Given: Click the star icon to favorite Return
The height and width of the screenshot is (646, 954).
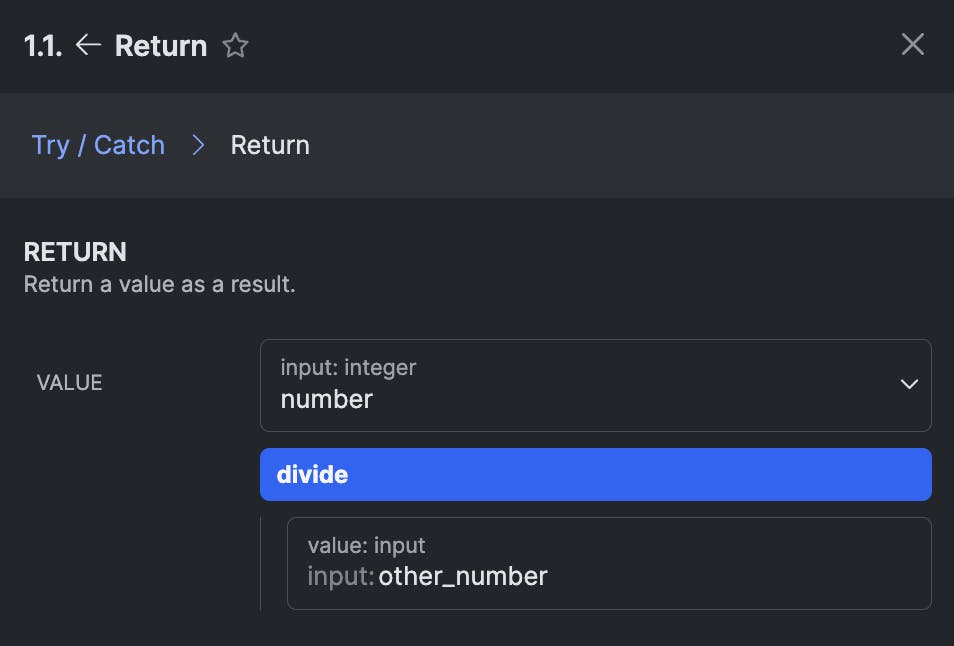Looking at the screenshot, I should coord(235,46).
